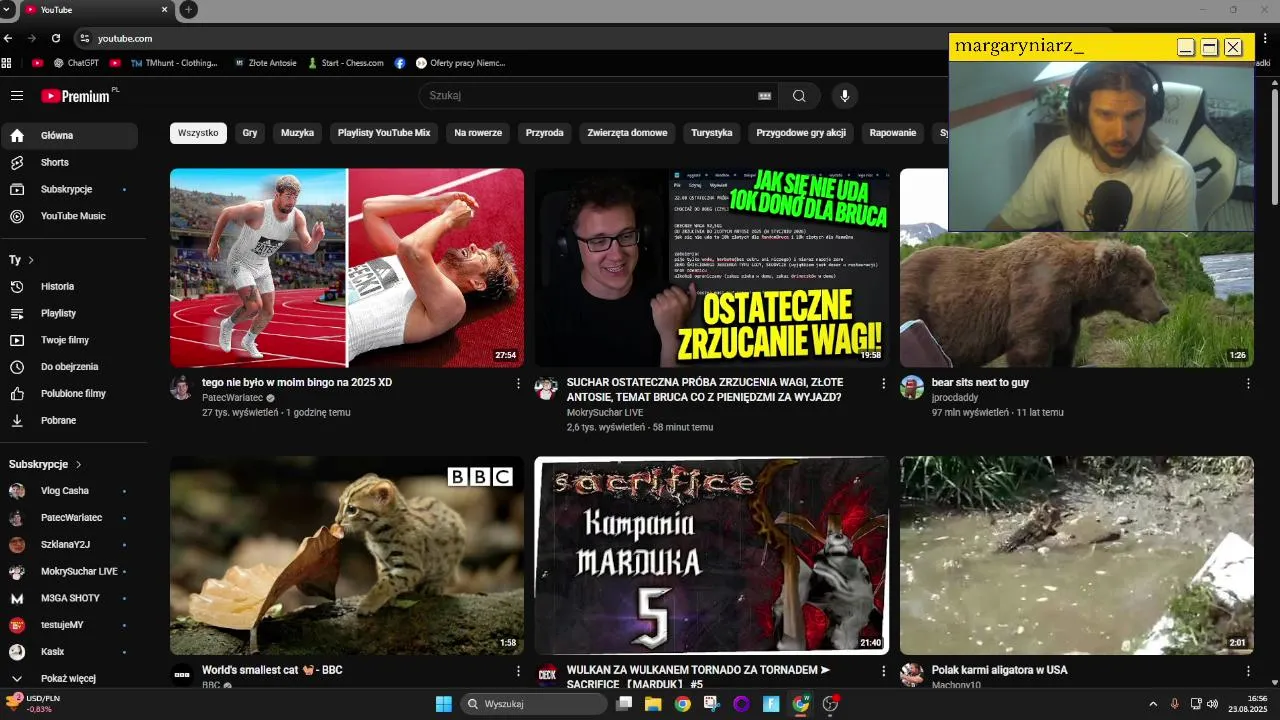Go back in browser

pos(8,38)
